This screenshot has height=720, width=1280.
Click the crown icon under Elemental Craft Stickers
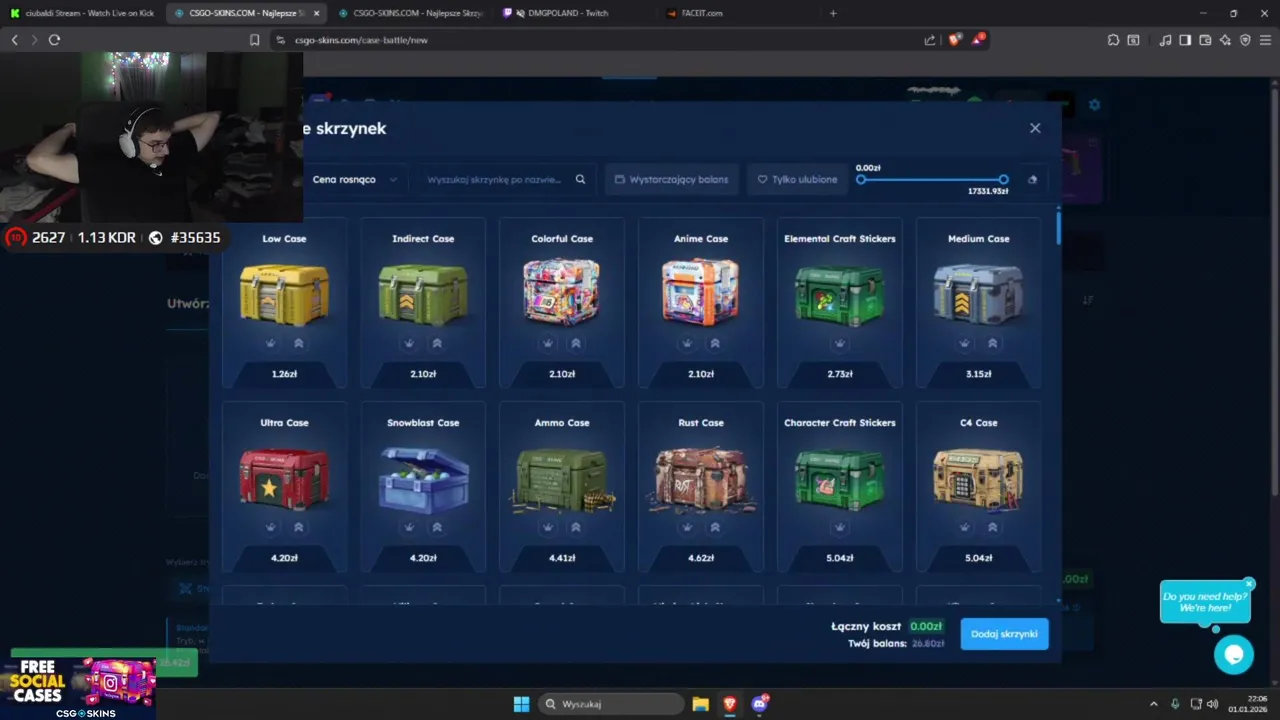click(840, 343)
